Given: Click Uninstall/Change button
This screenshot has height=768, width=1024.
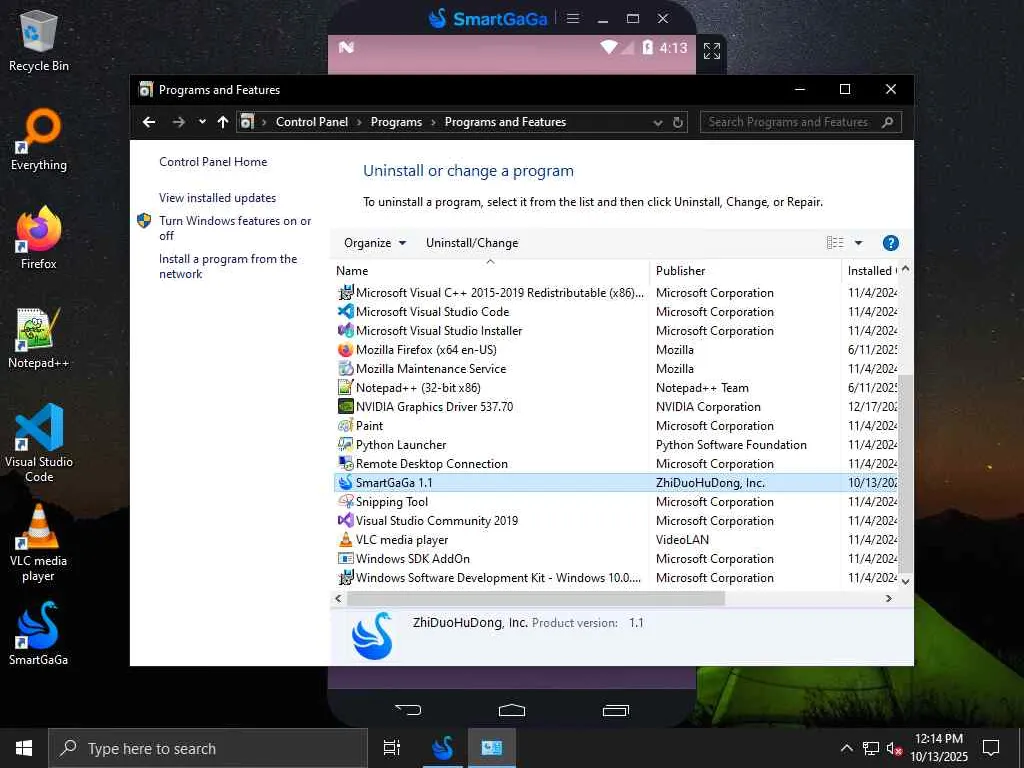Looking at the screenshot, I should click(472, 243).
